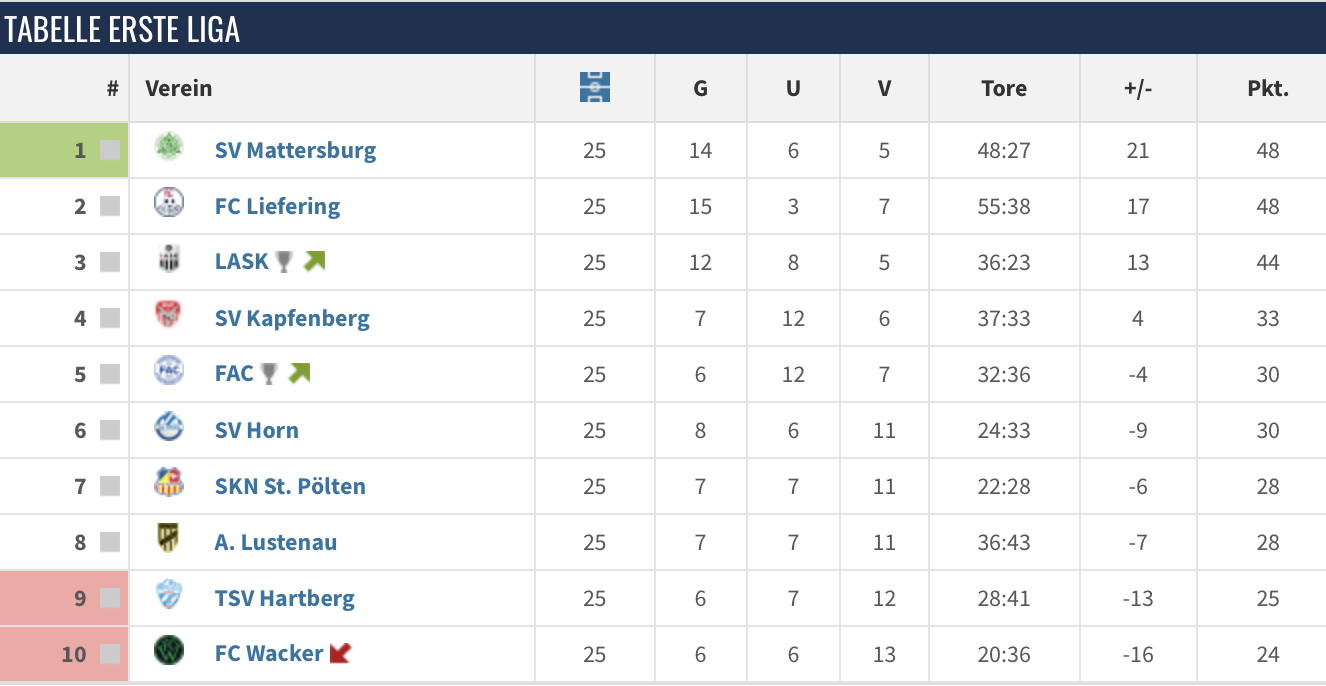Click the Tabelle Erste Liga title bar
Viewport: 1326px width, 686px height.
point(663,28)
